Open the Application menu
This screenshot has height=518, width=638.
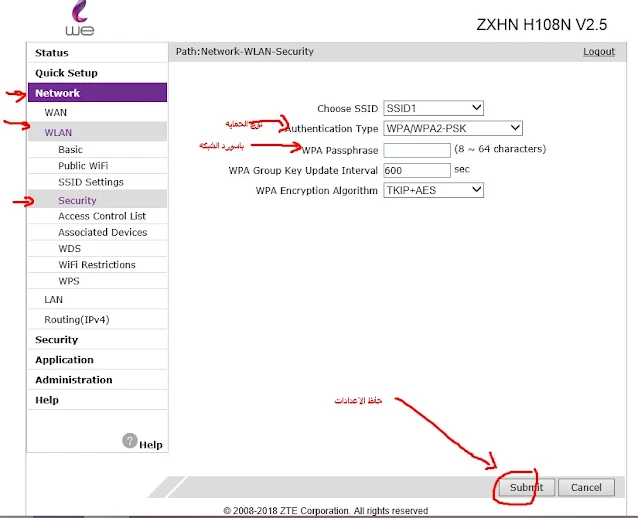[x=98, y=360]
